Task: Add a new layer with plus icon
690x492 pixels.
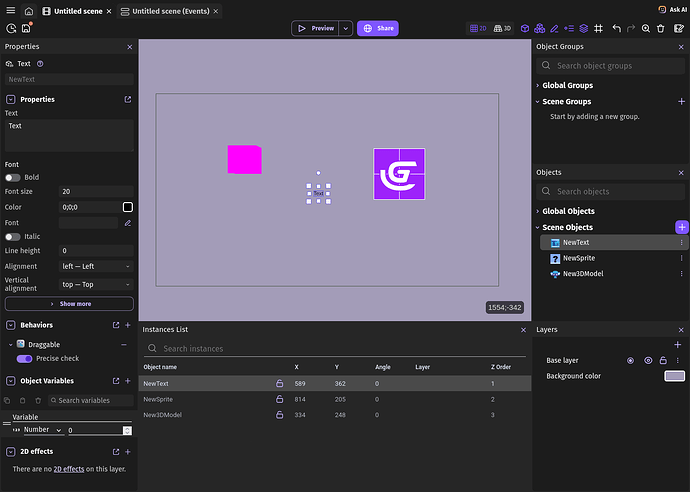Action: [x=677, y=345]
